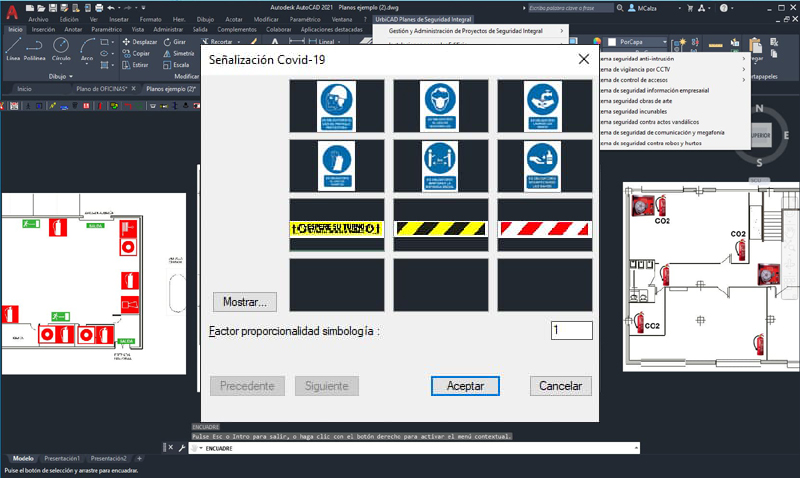Expand vigilancia por CCTV submenu
Screen dimensions: 800x478
point(743,69)
